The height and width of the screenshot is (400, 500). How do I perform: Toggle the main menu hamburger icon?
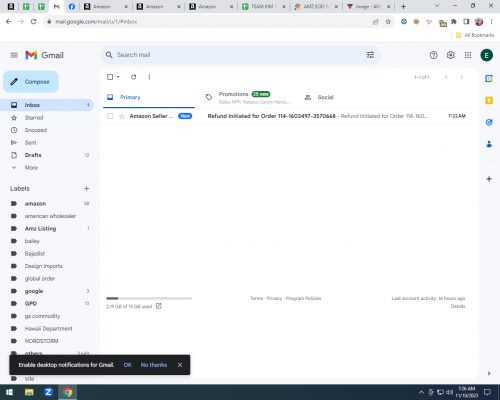click(14, 55)
